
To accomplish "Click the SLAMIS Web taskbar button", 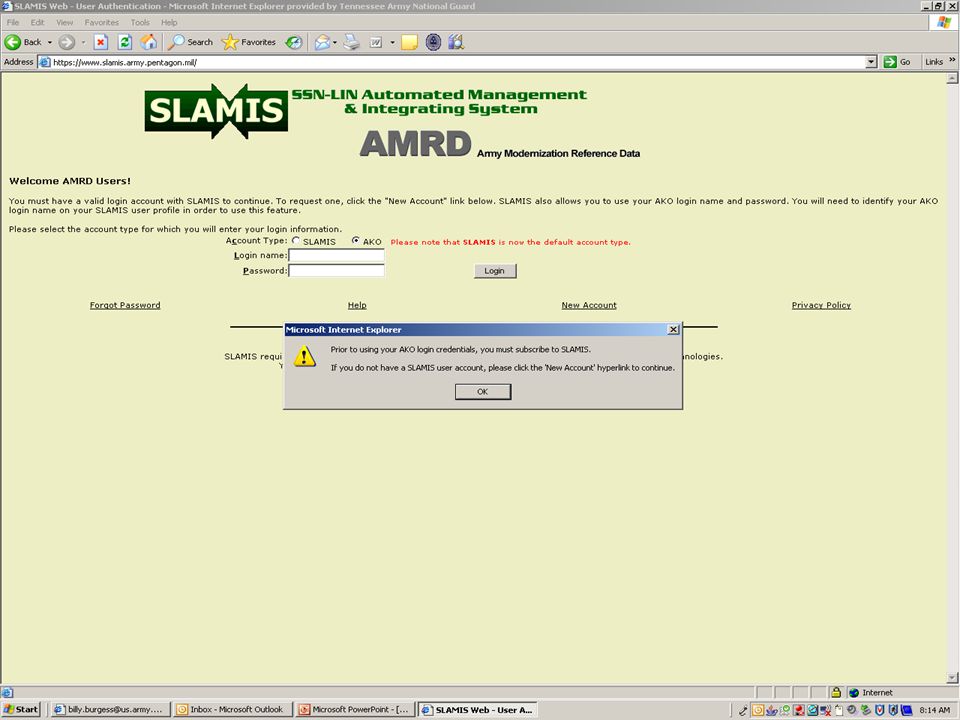I will pos(478,710).
